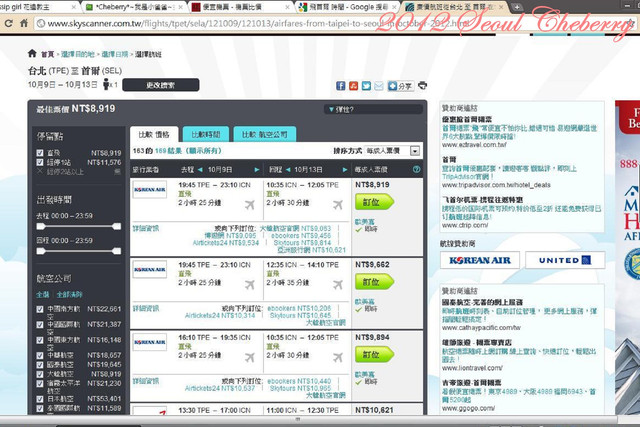Open the 分享 share button

click(x=400, y=86)
